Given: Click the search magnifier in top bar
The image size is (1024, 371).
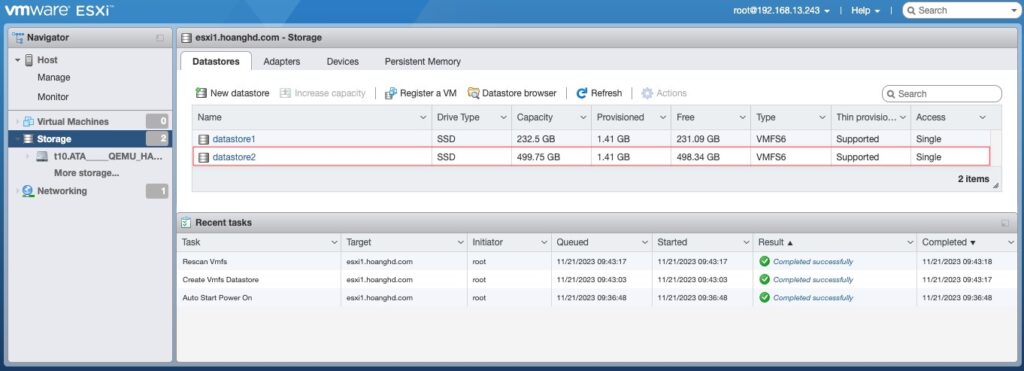Looking at the screenshot, I should (x=911, y=10).
